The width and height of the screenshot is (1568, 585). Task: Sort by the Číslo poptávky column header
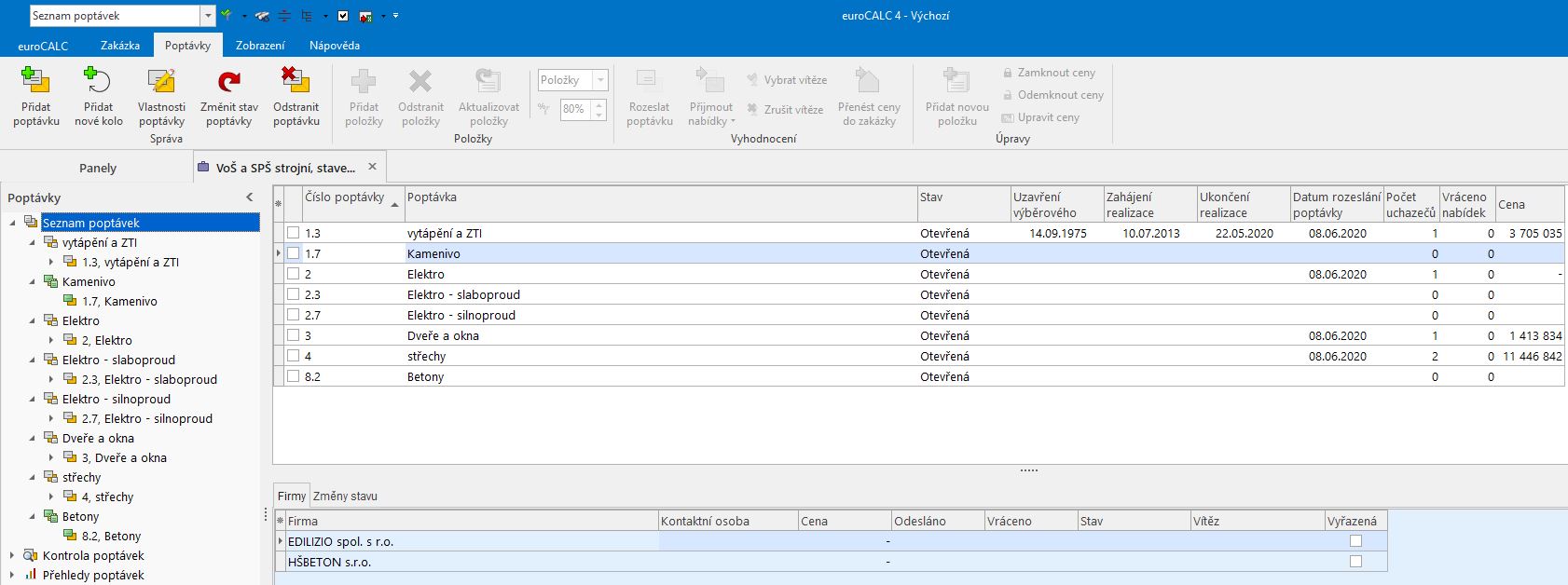coord(352,204)
